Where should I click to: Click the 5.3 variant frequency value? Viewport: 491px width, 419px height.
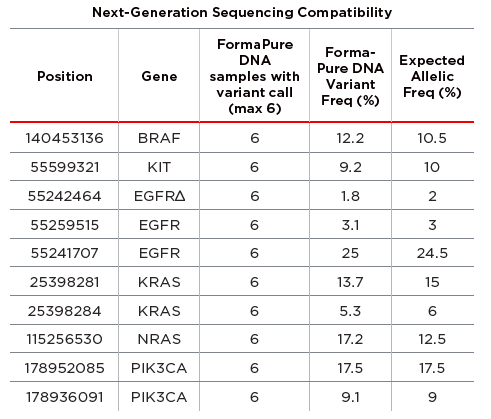[x=350, y=311]
